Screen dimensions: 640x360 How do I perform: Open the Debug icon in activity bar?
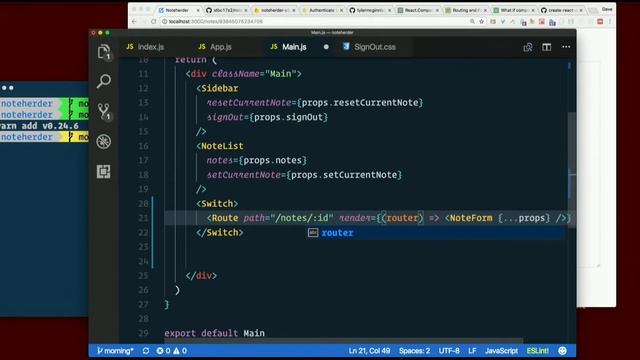[104, 142]
